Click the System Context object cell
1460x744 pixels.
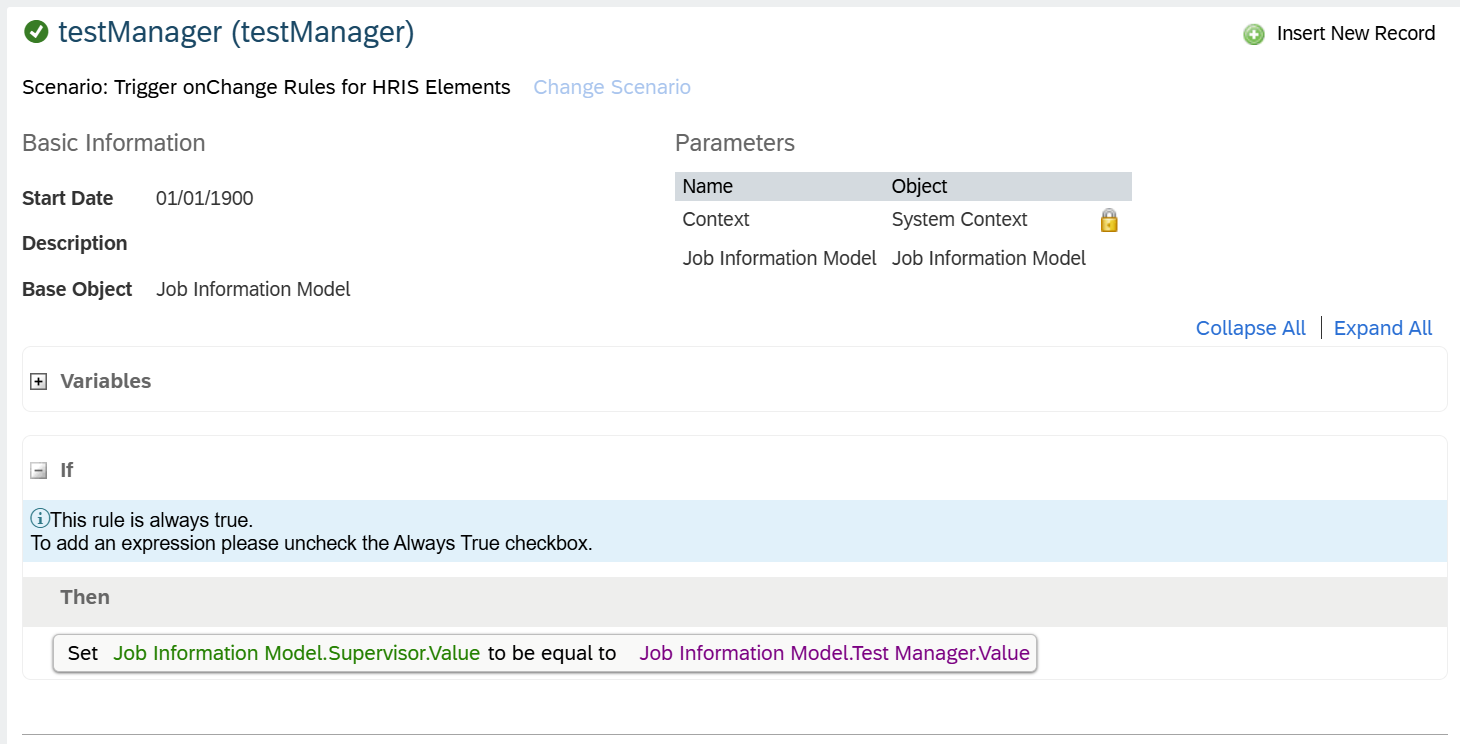[x=960, y=219]
